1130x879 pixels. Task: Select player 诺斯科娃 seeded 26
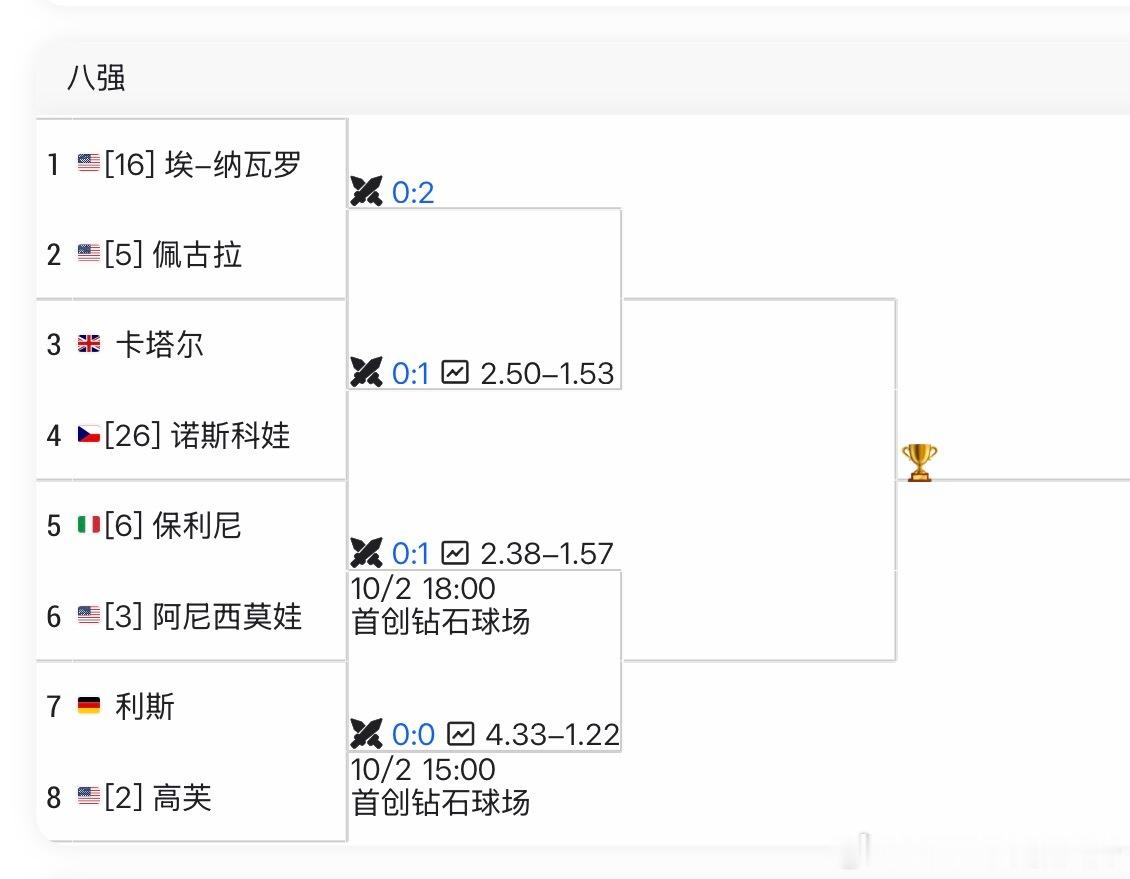(225, 435)
